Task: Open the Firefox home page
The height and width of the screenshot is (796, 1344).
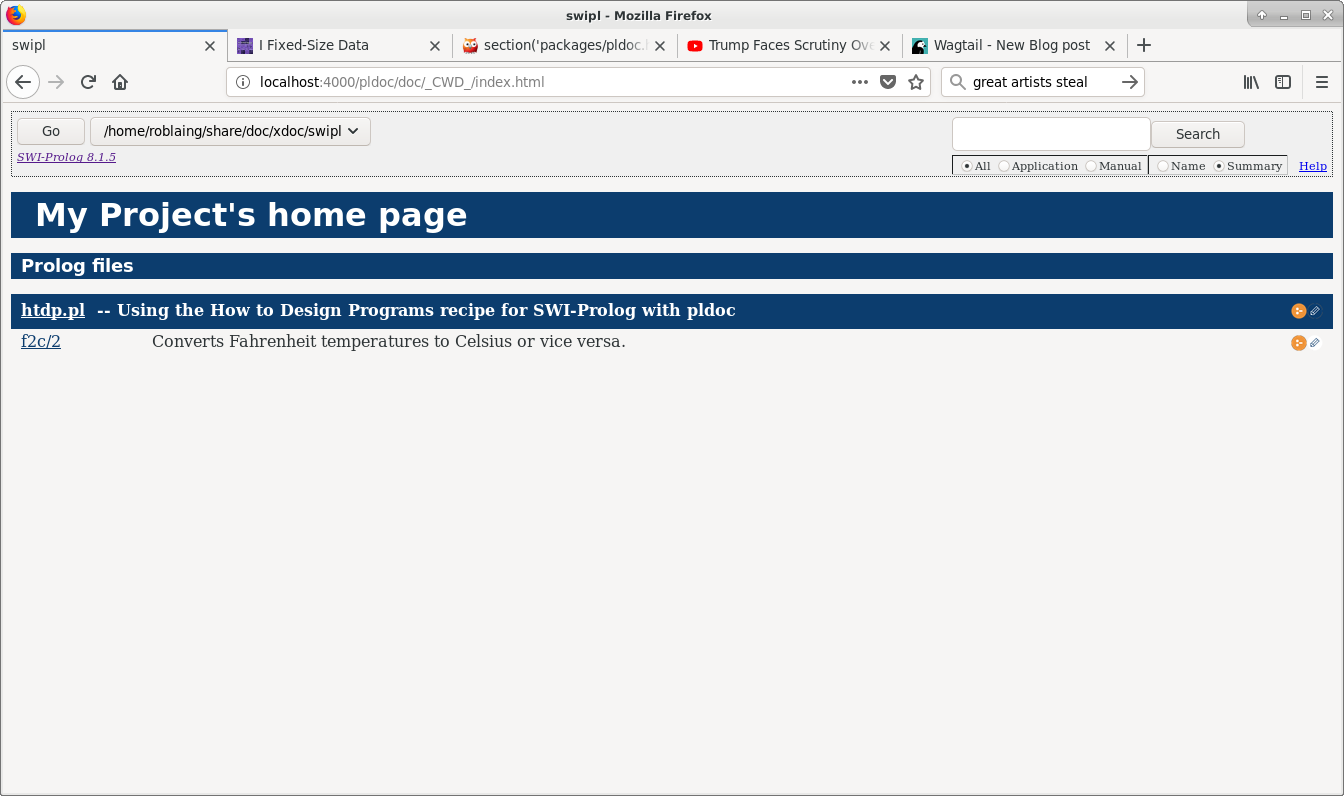Action: [x=120, y=82]
